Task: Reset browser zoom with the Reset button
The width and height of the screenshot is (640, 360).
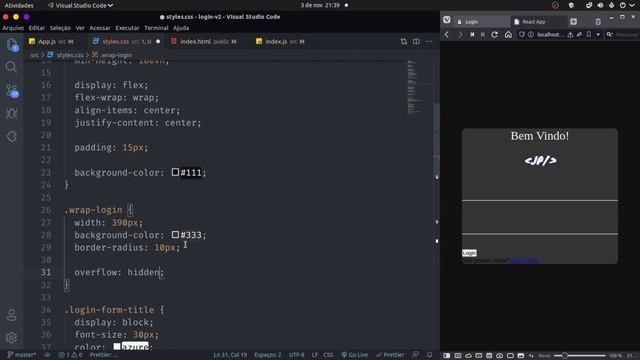Action: pyautogui.click(x=544, y=356)
